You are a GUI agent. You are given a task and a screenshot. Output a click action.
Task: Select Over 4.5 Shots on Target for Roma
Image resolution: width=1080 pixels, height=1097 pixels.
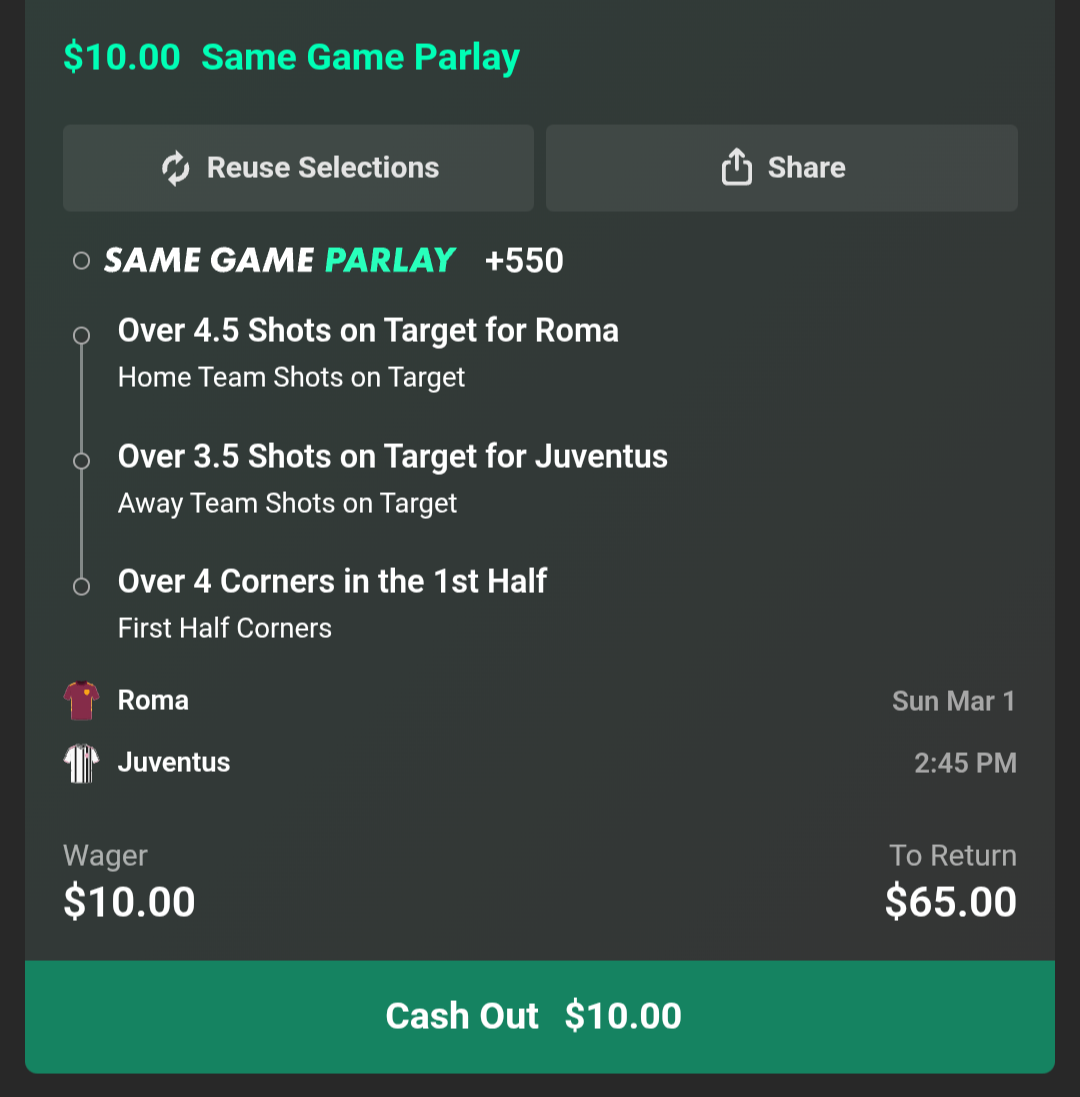coord(368,331)
